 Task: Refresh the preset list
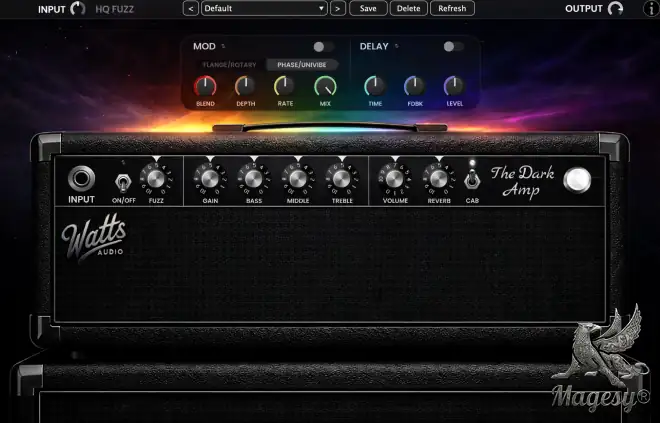point(452,8)
